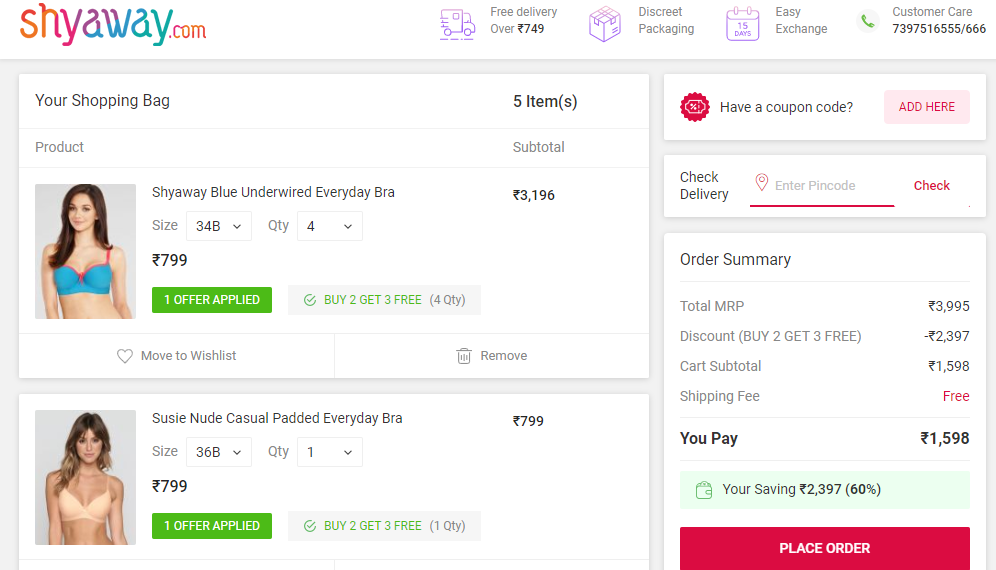Image resolution: width=996 pixels, height=570 pixels.
Task: Click the You Pay ₹1,598 amount
Action: 945,438
